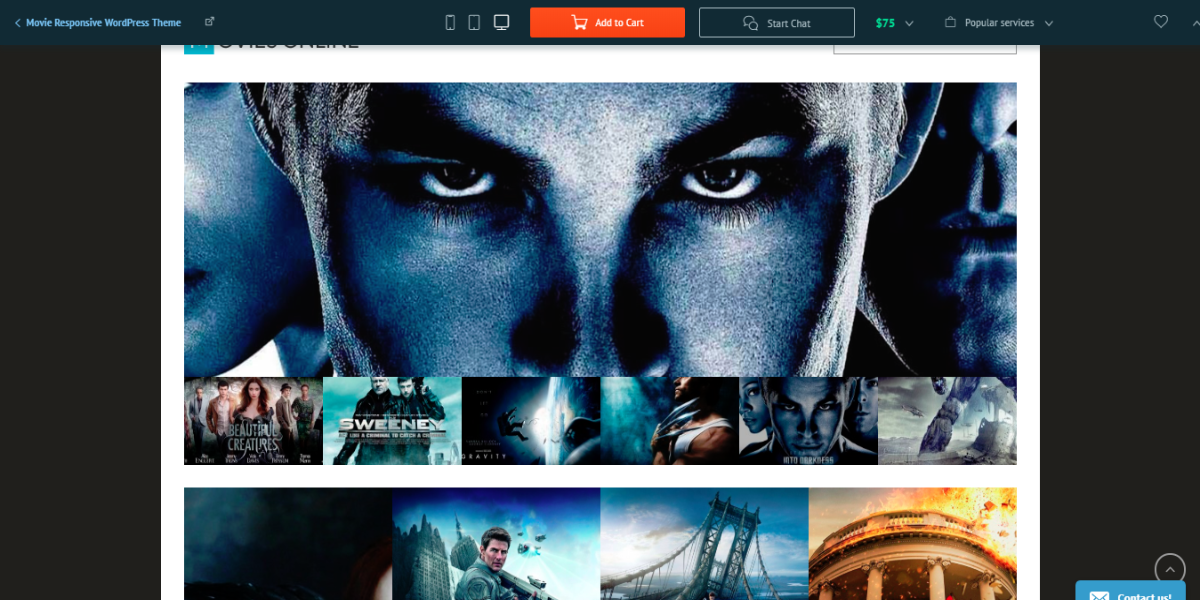Screen dimensions: 1200x600
Task: Click the search field in site header
Action: point(925,47)
